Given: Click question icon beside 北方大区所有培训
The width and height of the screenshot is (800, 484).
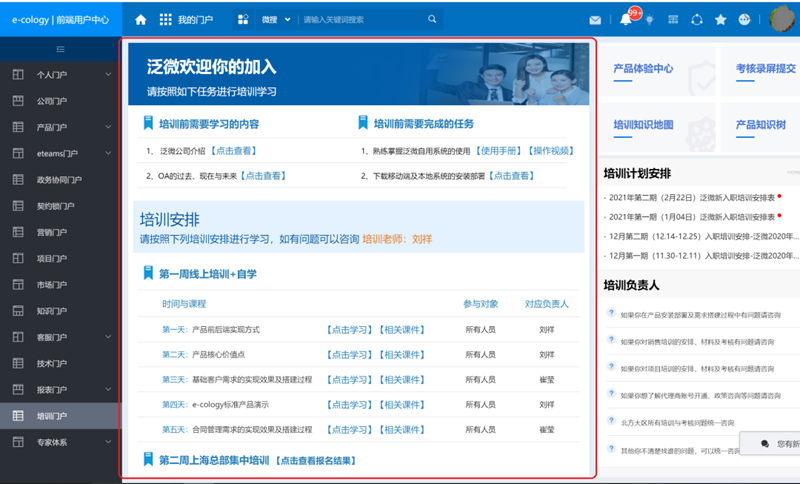Looking at the screenshot, I should click(x=611, y=420).
